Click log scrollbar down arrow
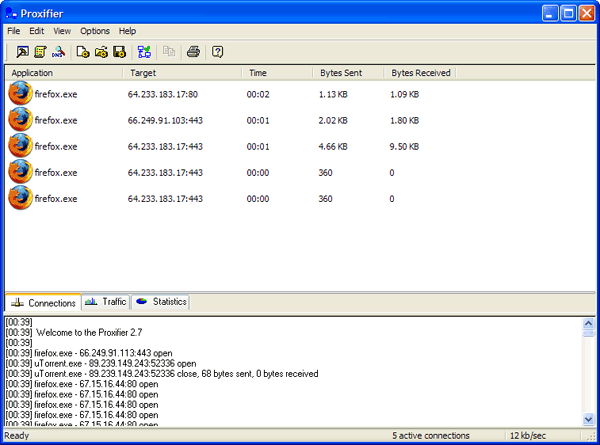Image resolution: width=600 pixels, height=445 pixels. click(589, 419)
